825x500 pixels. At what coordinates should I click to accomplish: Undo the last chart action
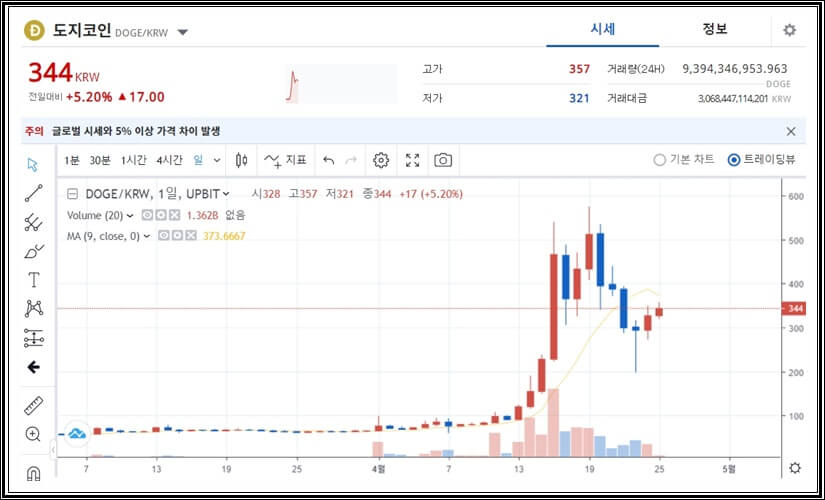(x=329, y=160)
